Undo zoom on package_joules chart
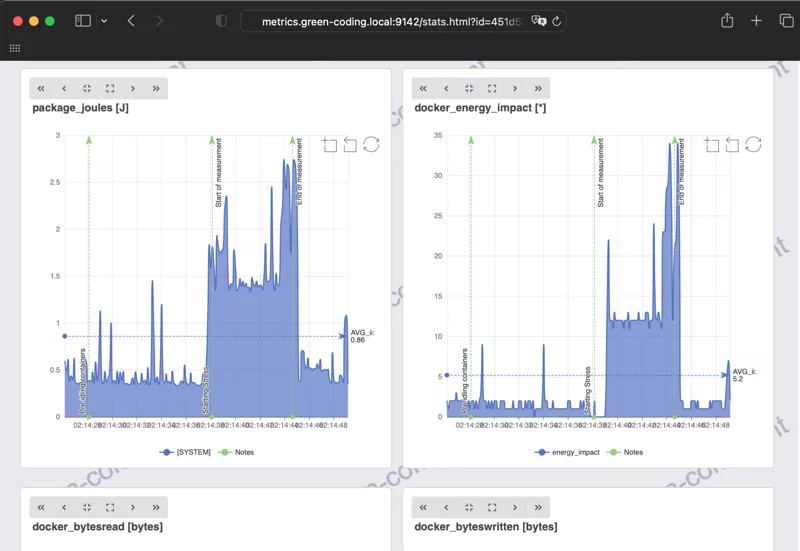This screenshot has width=800, height=551. pyautogui.click(x=350, y=145)
